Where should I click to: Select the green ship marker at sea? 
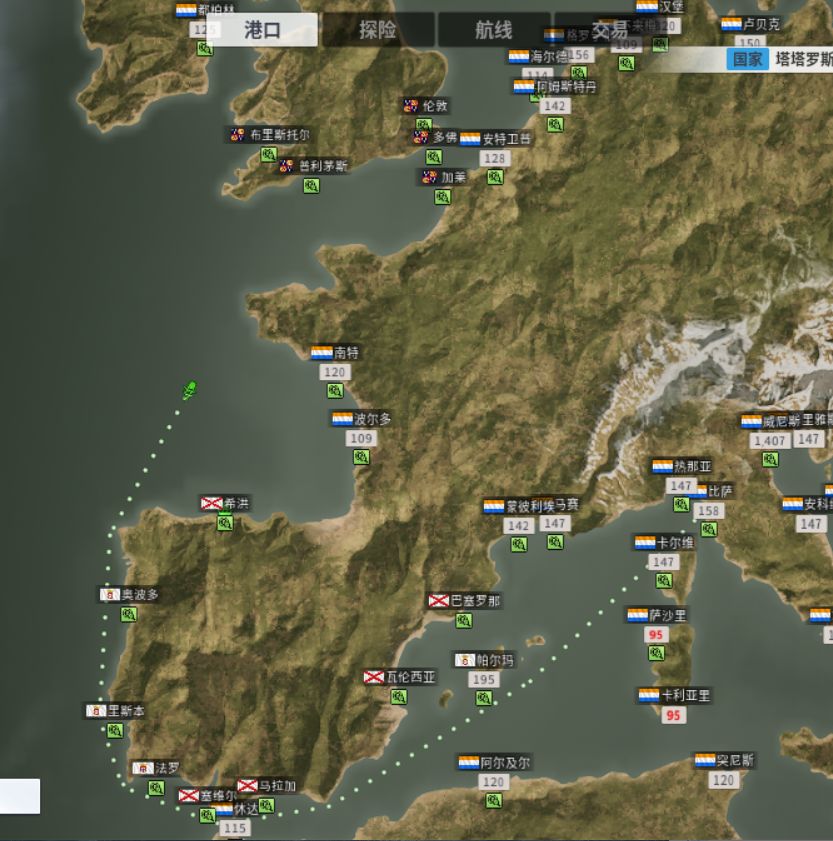tap(189, 390)
